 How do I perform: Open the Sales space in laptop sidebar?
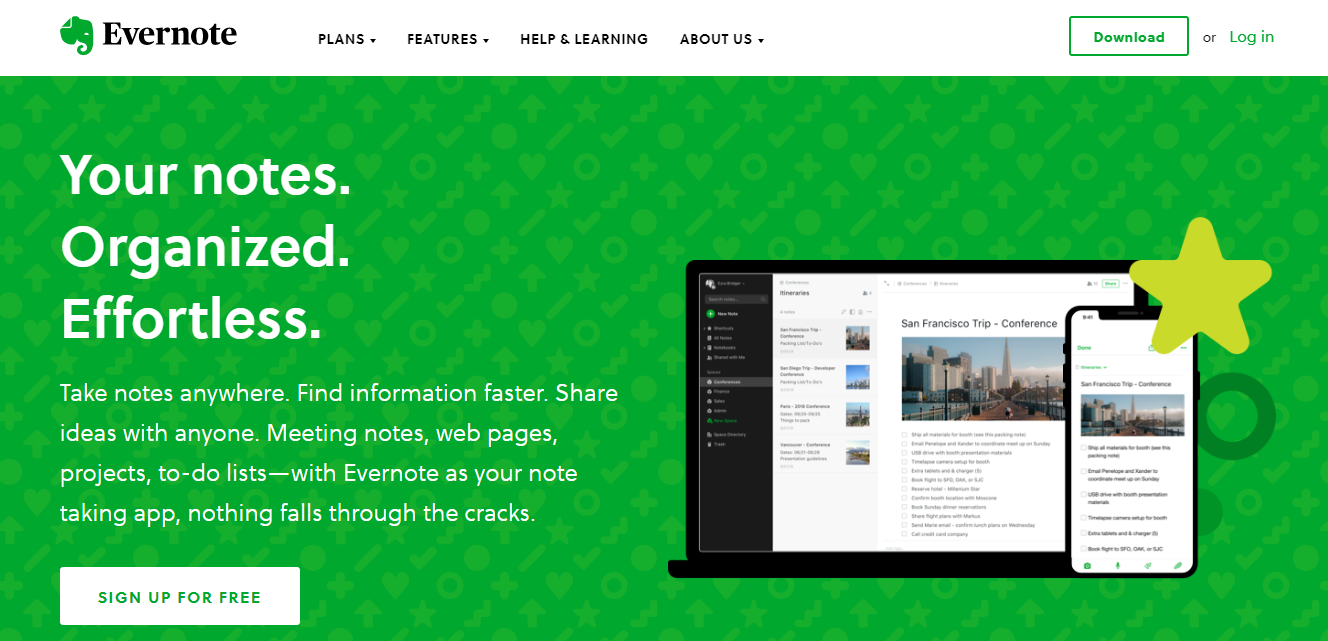coord(717,401)
